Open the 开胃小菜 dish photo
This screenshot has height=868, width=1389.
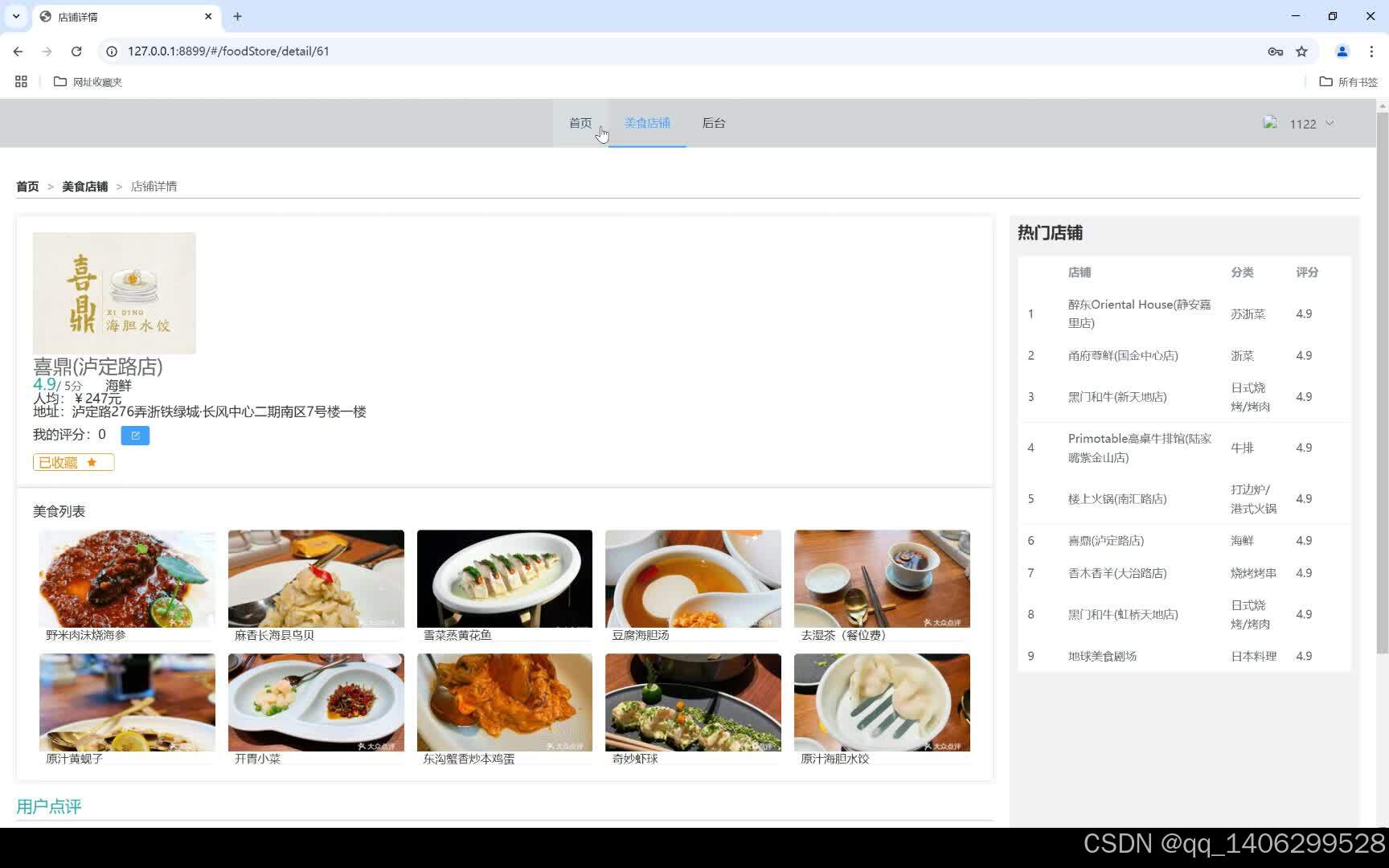tap(316, 702)
